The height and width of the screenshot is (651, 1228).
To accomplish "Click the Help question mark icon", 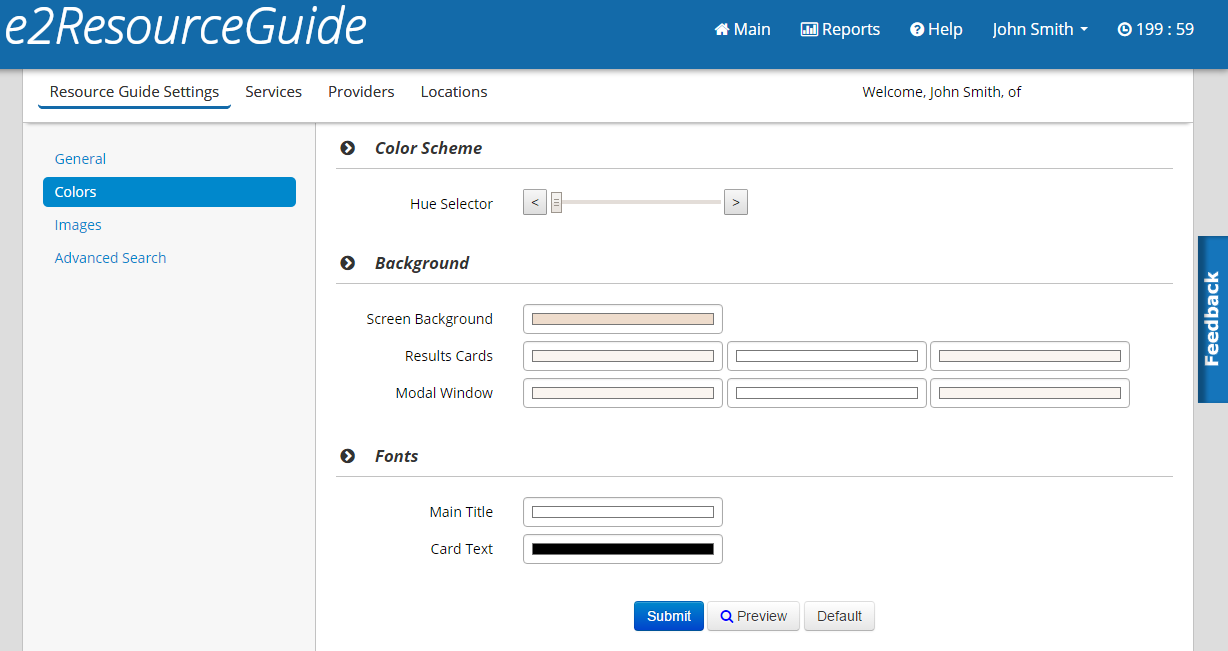I will pos(916,30).
